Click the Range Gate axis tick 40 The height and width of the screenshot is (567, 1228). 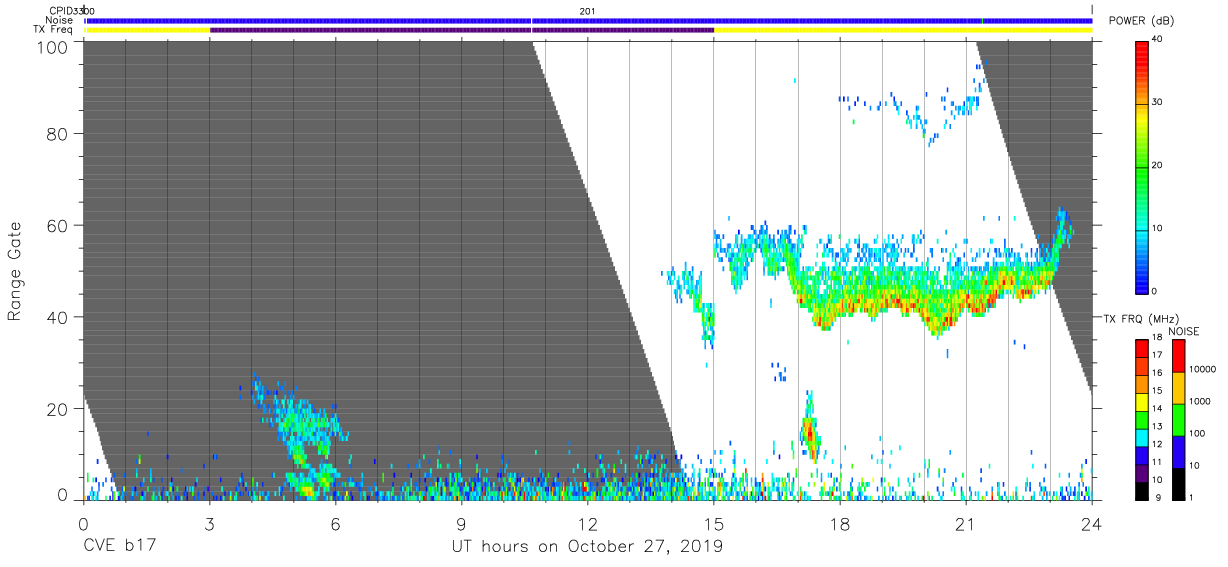point(57,317)
